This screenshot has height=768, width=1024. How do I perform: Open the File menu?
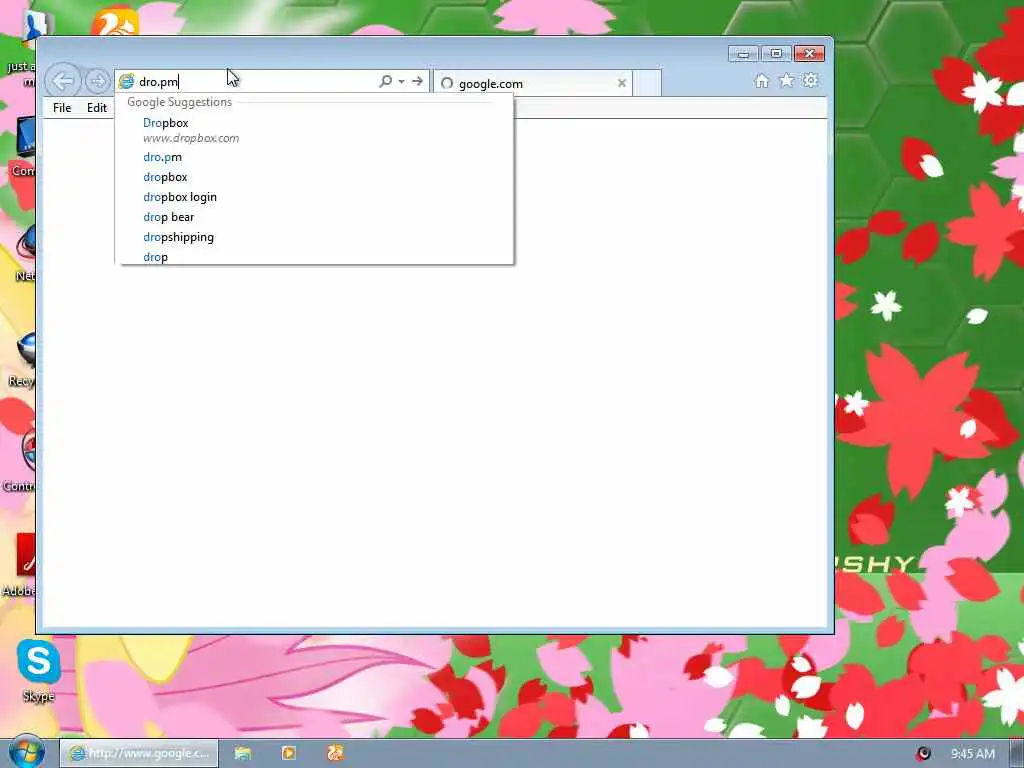pos(62,108)
